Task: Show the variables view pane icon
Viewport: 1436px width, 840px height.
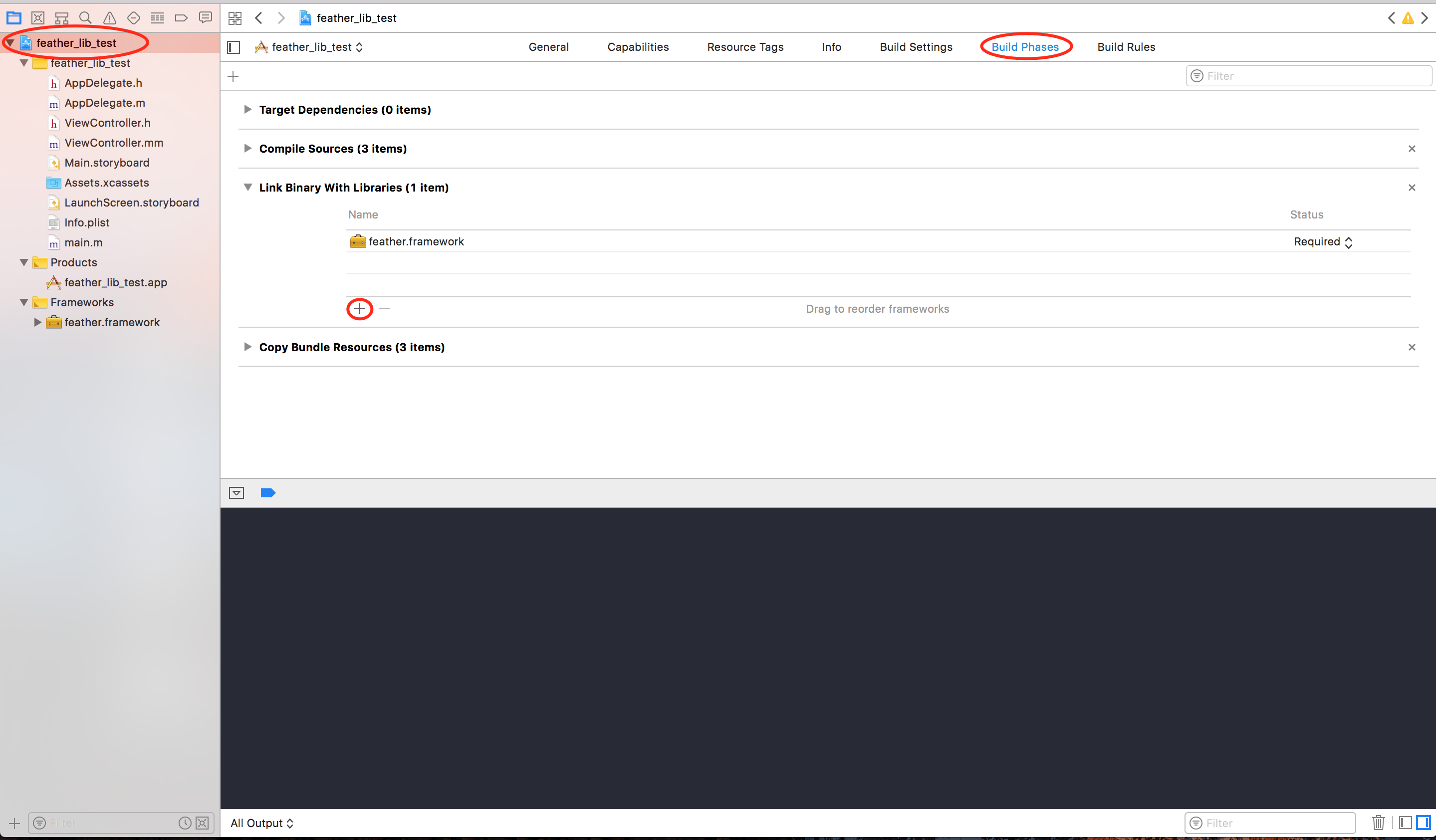Action: tap(1405, 823)
